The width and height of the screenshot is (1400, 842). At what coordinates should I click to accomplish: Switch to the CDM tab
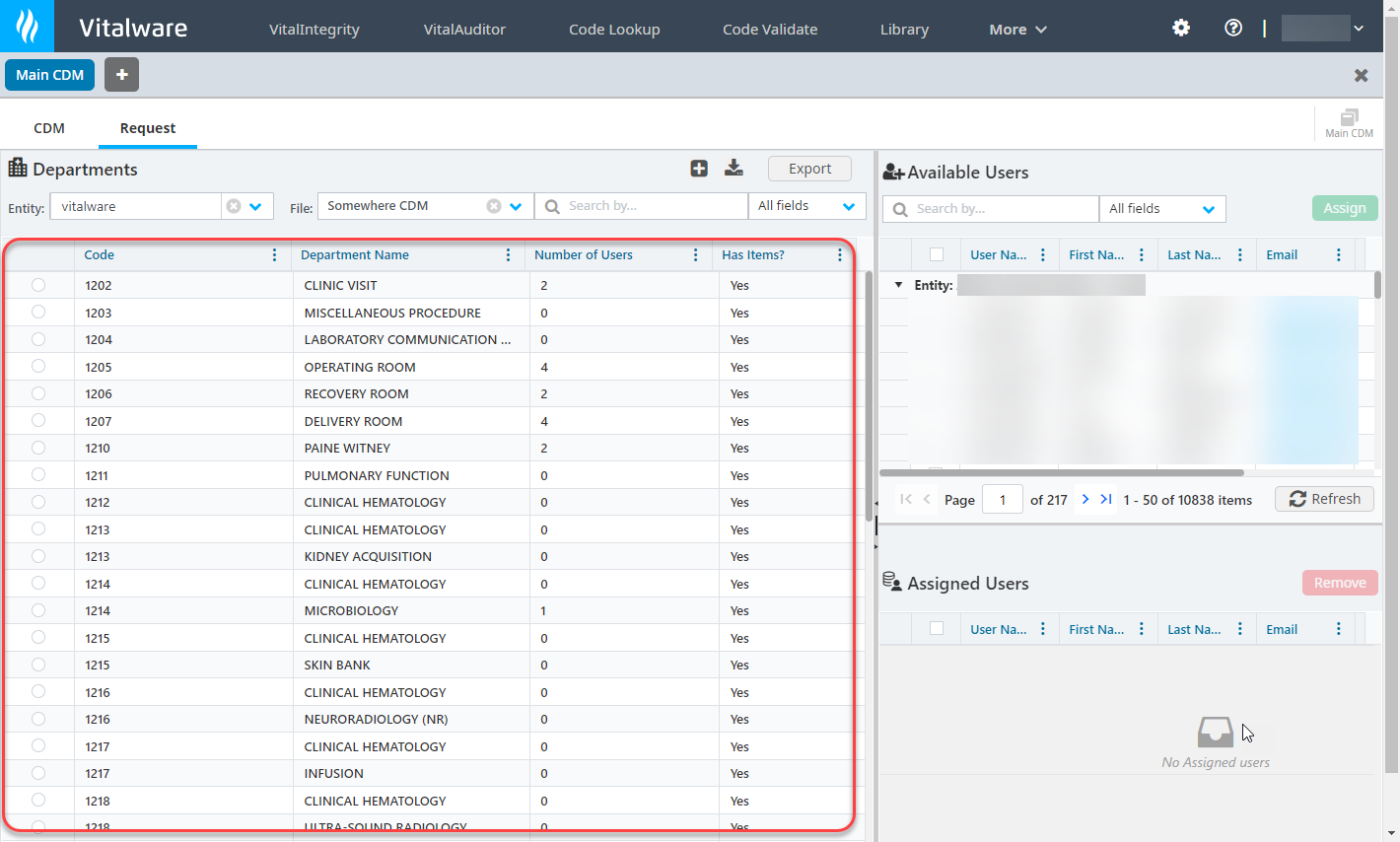49,128
